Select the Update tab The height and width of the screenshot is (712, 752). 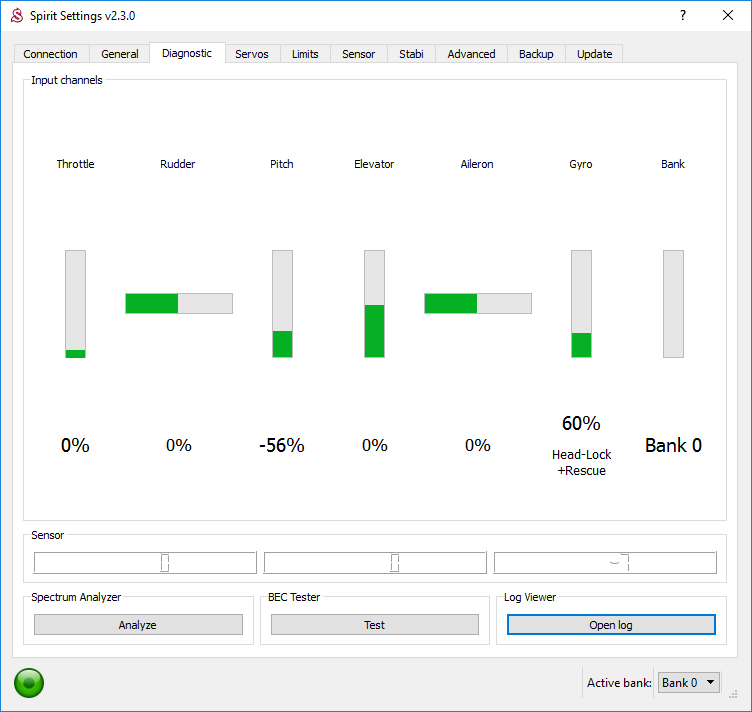click(594, 54)
